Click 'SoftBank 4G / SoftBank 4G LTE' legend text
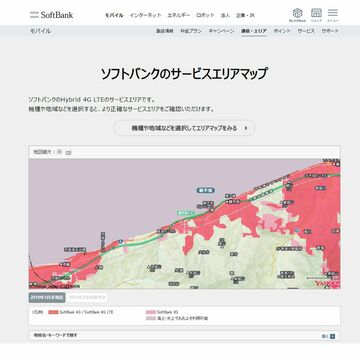360x360 pixels. click(87, 312)
